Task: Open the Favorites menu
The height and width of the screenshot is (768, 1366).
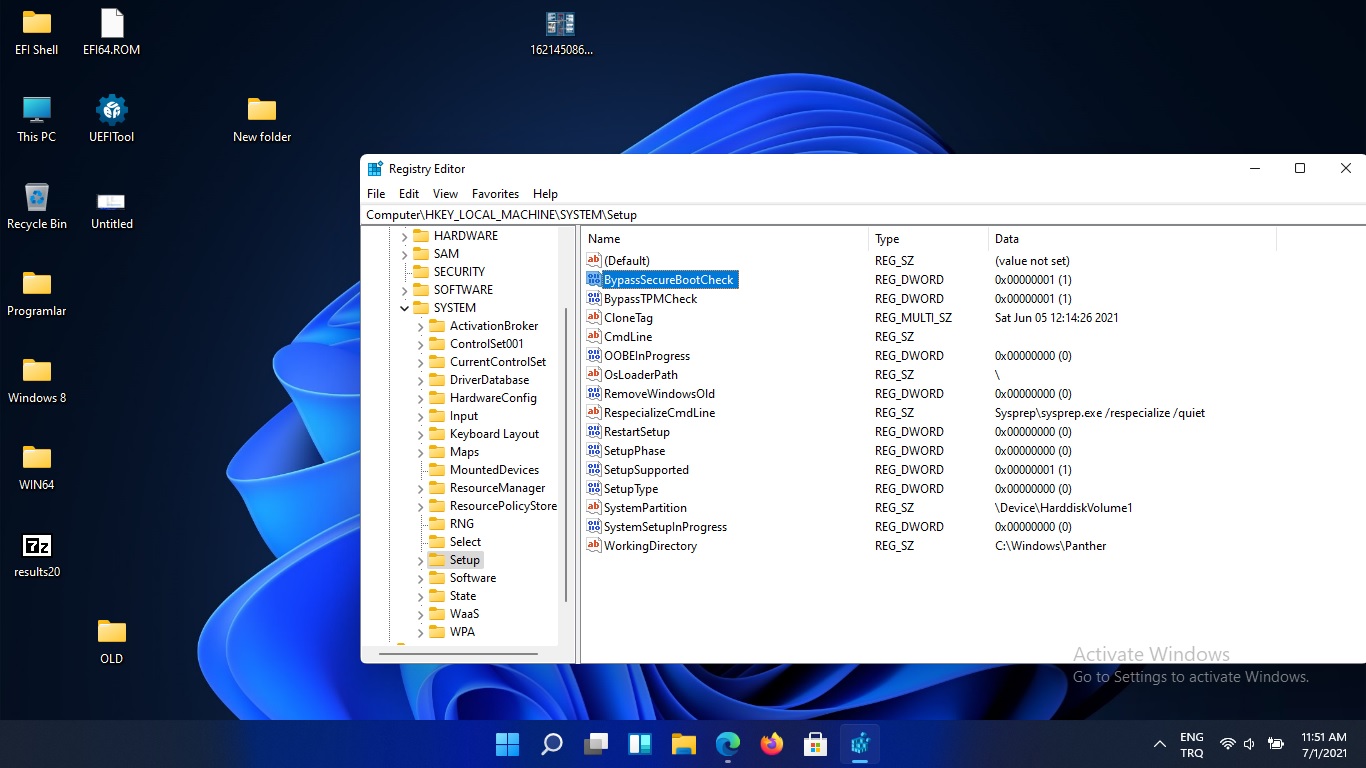Action: (495, 194)
